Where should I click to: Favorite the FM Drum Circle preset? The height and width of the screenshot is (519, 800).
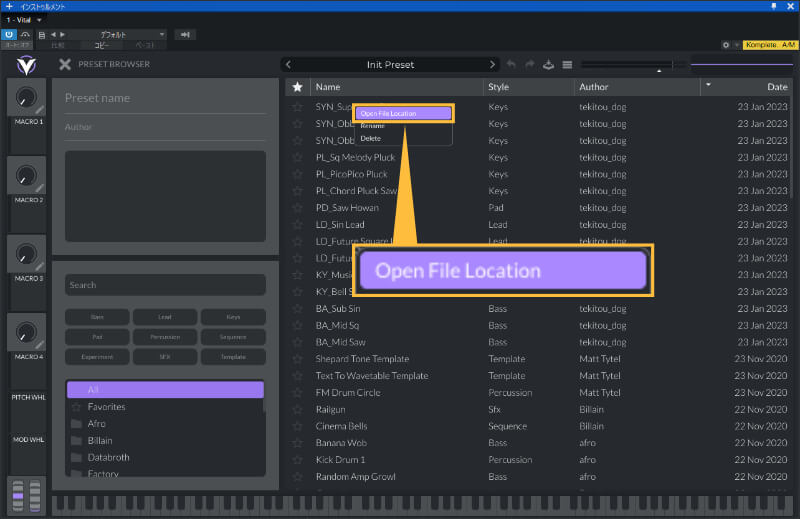coord(297,393)
